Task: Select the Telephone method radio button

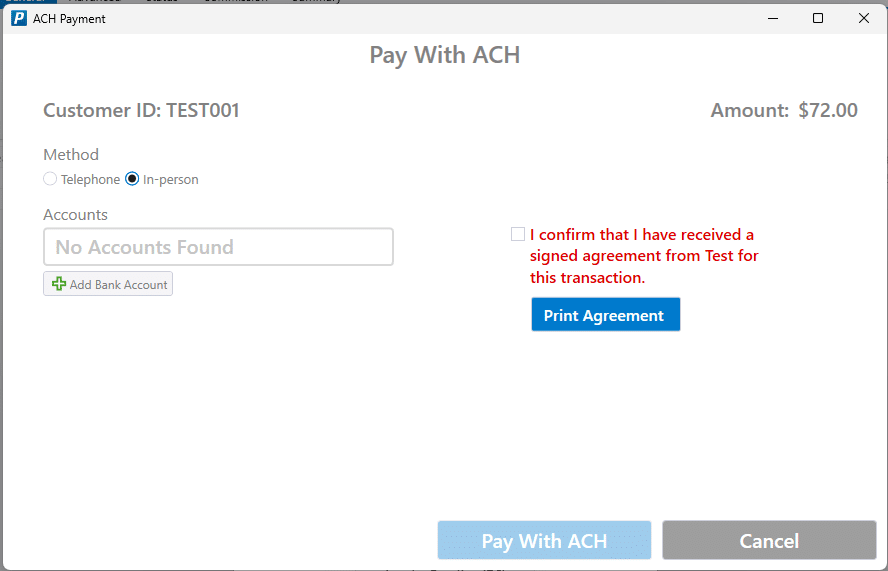Action: 50,179
